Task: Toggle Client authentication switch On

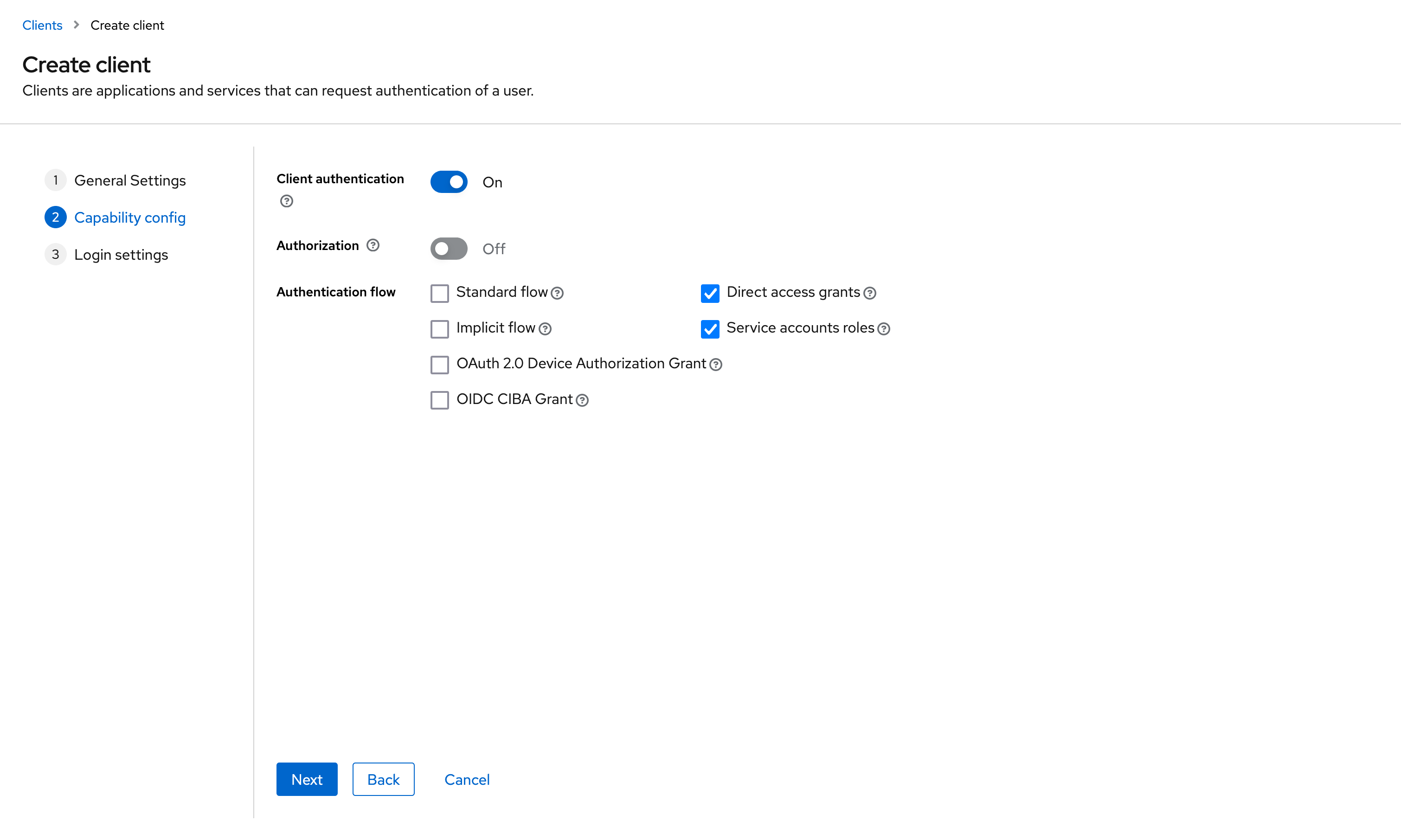Action: point(449,181)
